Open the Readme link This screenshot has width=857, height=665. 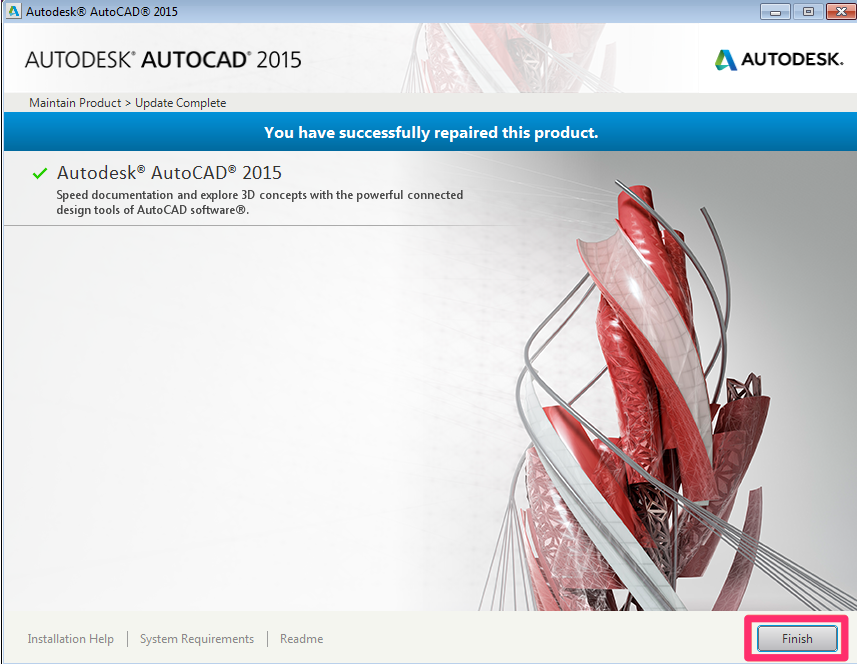tap(301, 639)
